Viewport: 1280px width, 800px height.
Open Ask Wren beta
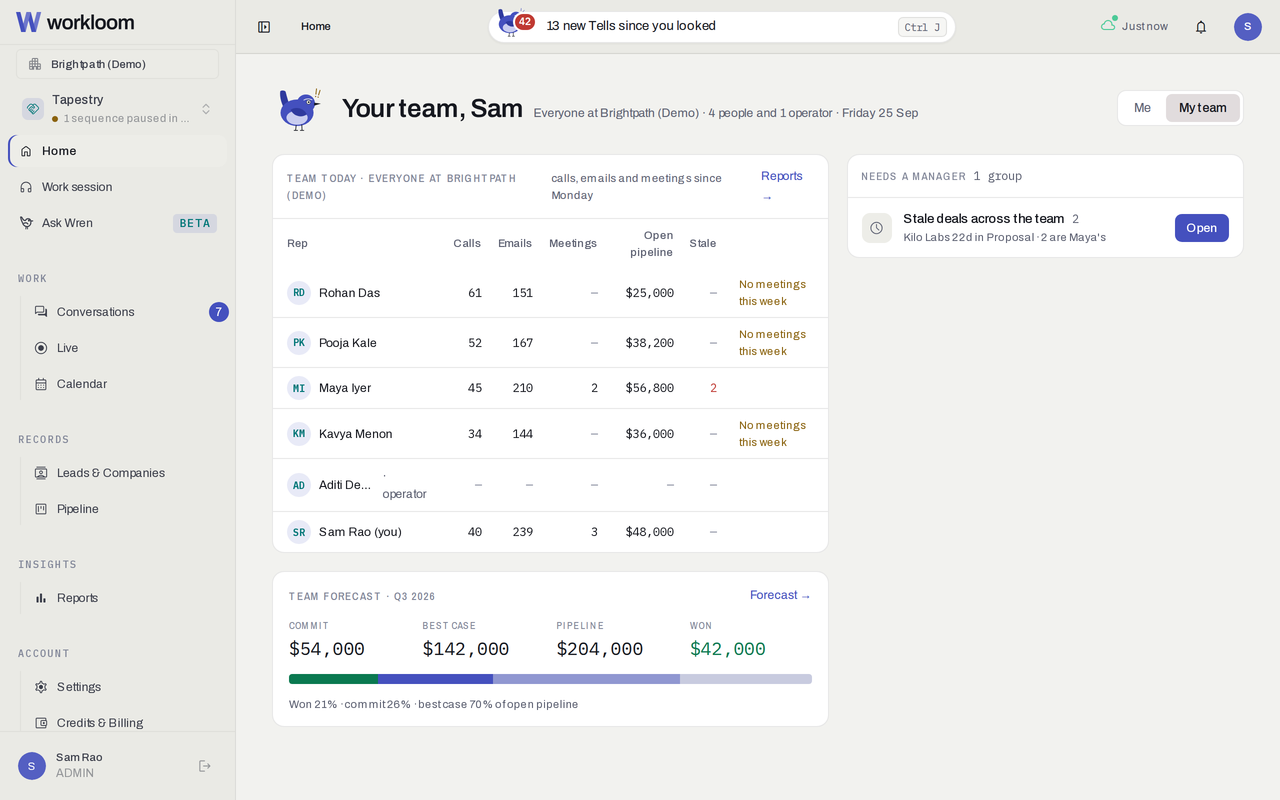tap(118, 223)
